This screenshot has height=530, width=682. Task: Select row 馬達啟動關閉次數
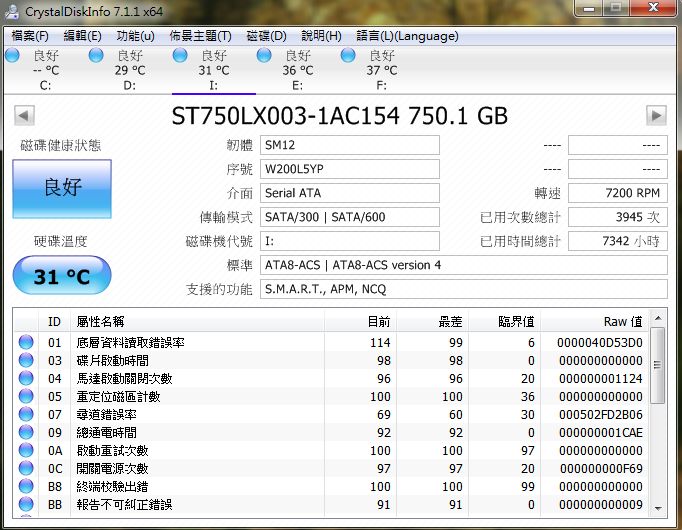331,378
